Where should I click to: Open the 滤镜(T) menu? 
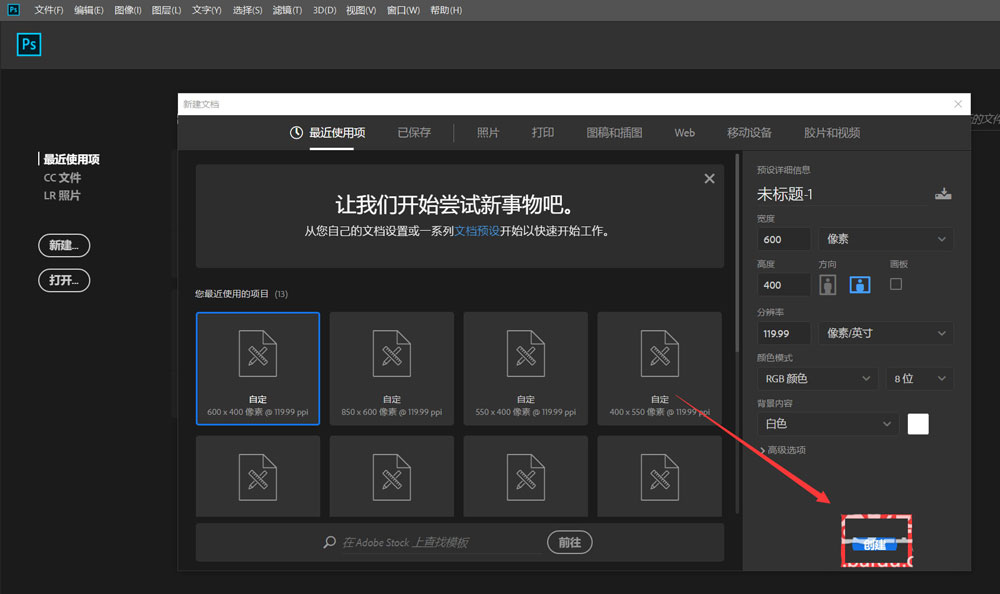point(290,10)
